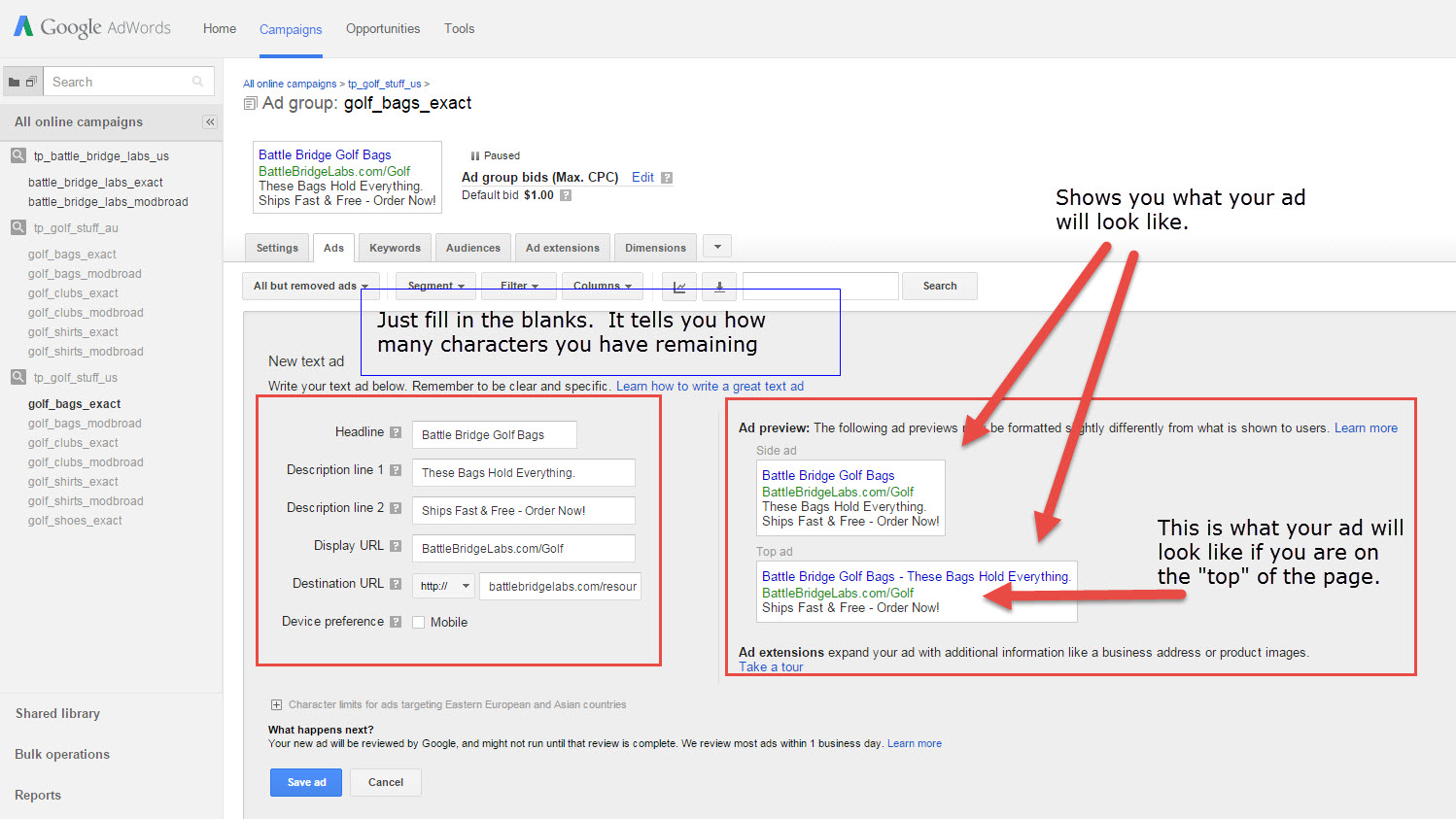Switch to the Keywords tab
The image size is (1456, 819).
(395, 247)
